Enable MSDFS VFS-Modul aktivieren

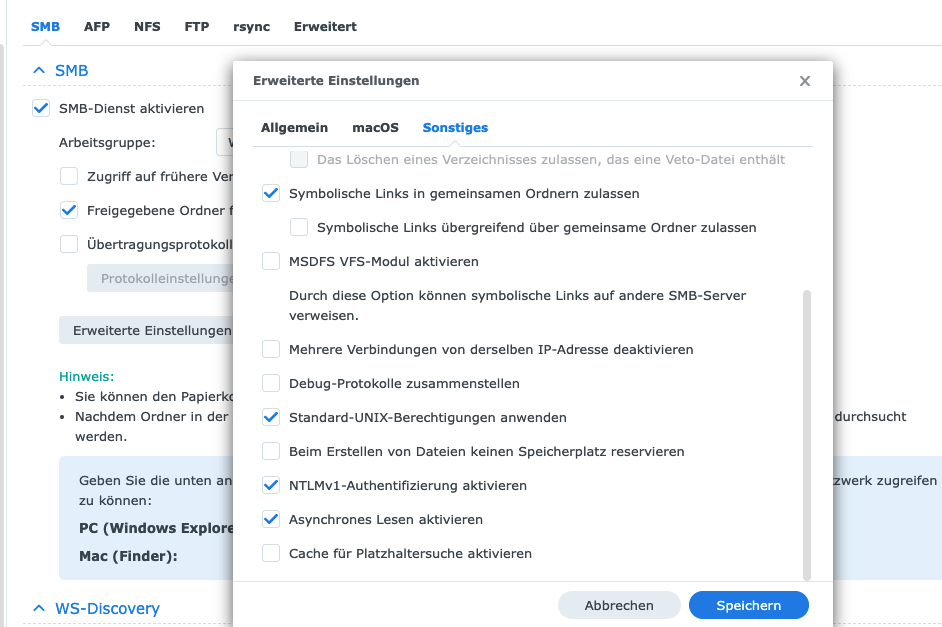coord(271,262)
